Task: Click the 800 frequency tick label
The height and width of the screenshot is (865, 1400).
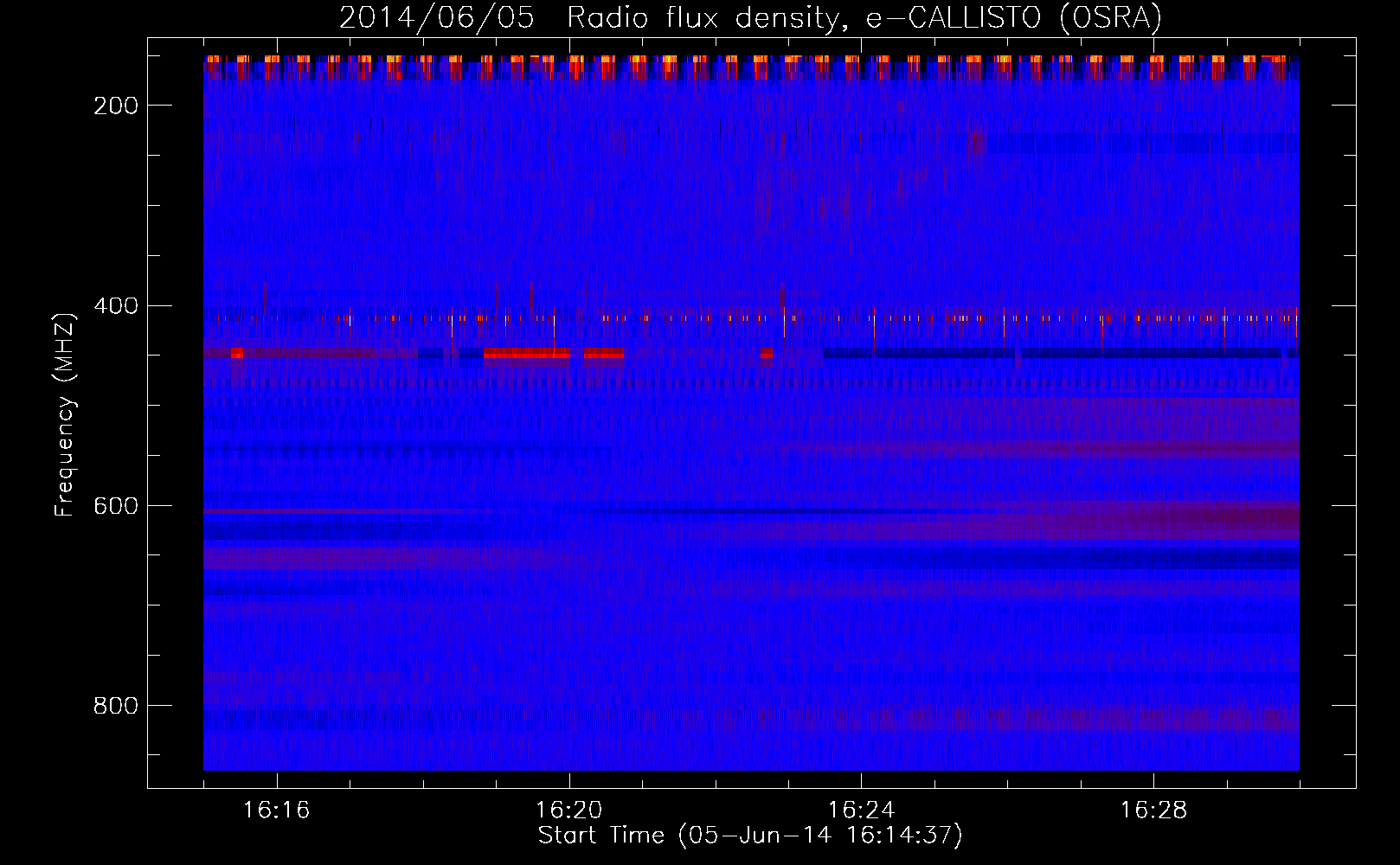Action: pos(115,706)
